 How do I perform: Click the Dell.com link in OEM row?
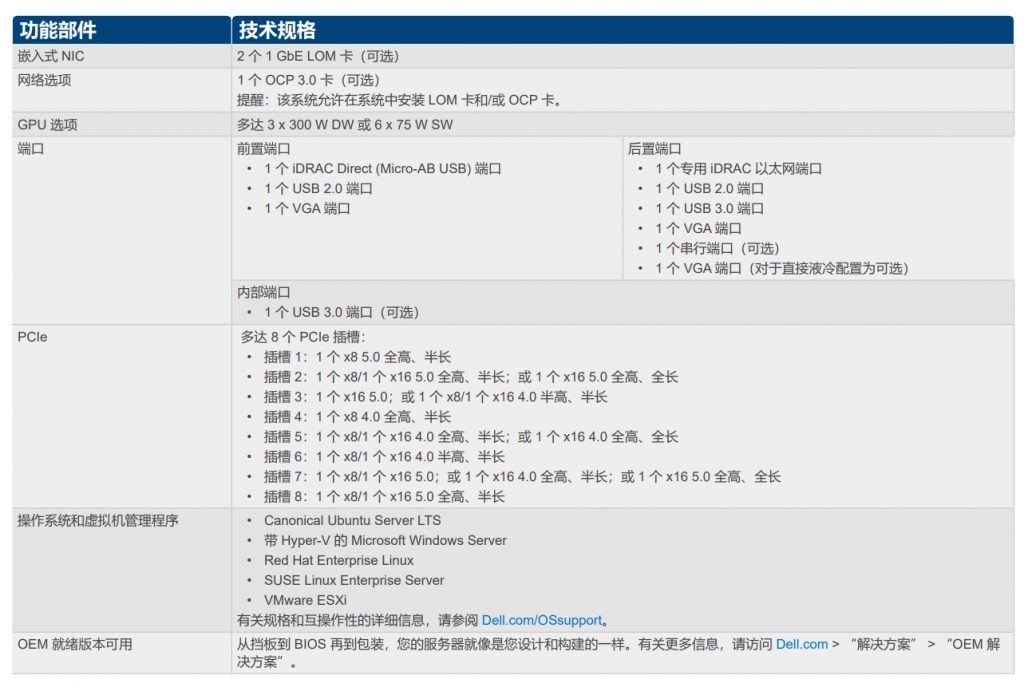coord(802,645)
